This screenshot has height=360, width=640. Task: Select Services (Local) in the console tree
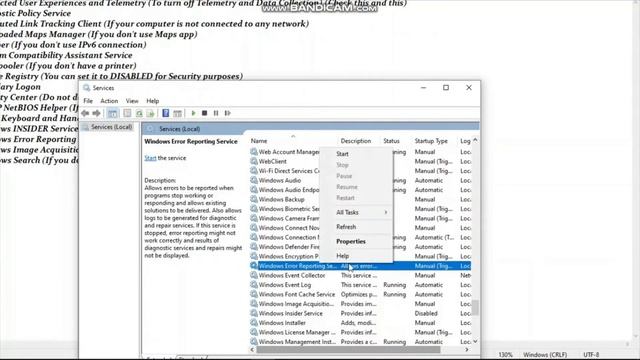point(111,127)
